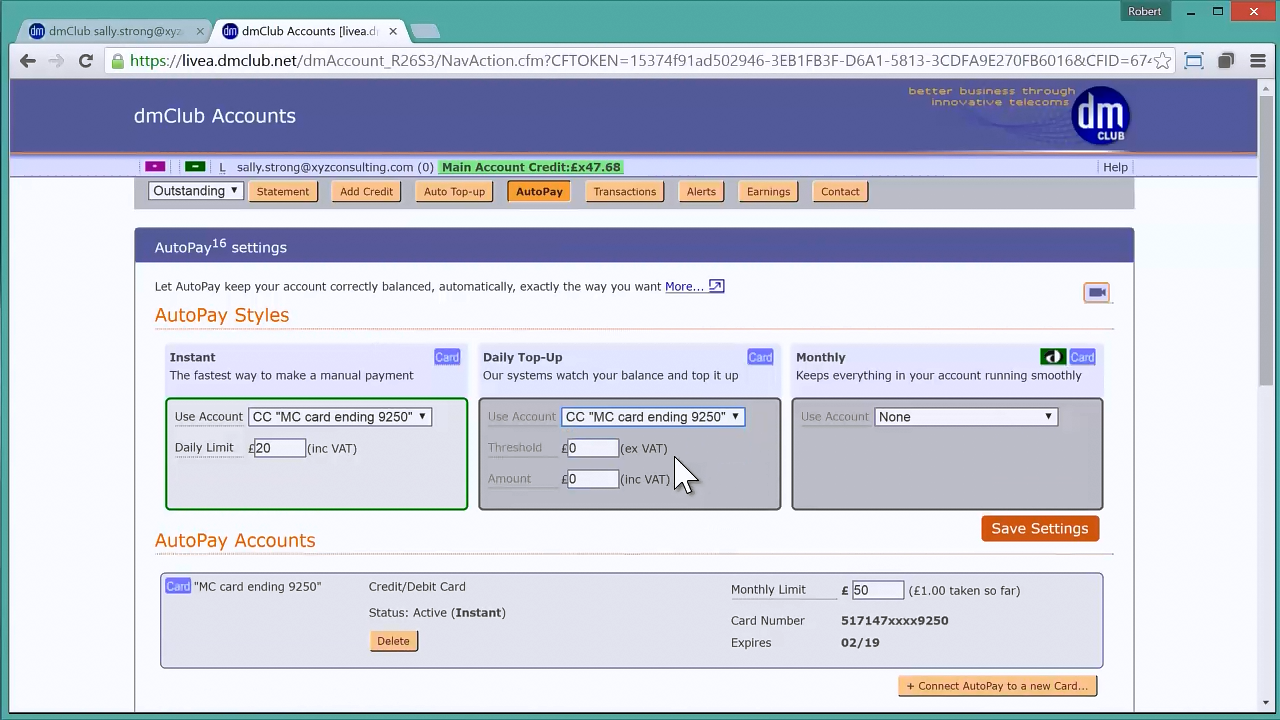Click the purple flag icon
The image size is (1280, 720).
click(x=154, y=167)
